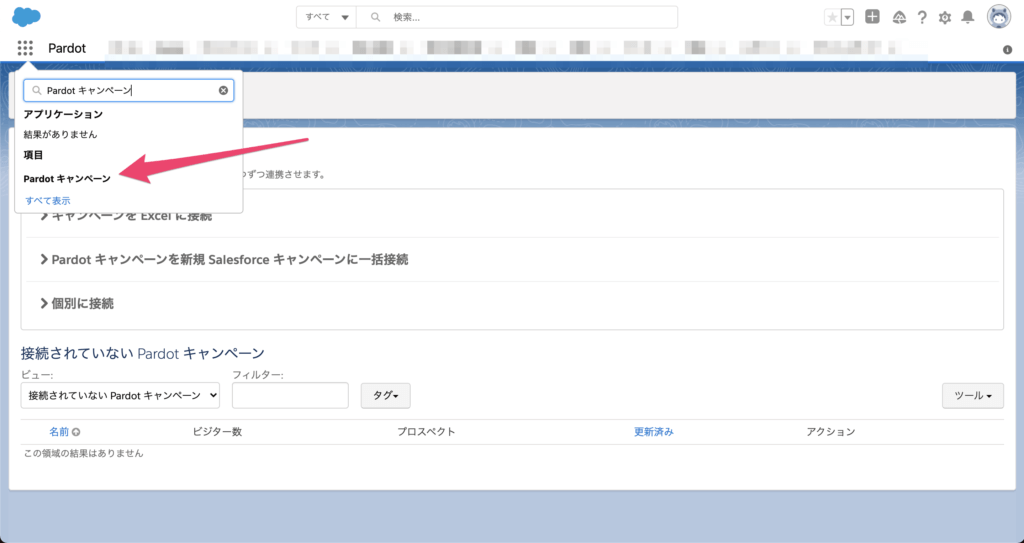The image size is (1024, 543).
Task: Click the sort arrow icon next to 名前
Action: [x=76, y=432]
